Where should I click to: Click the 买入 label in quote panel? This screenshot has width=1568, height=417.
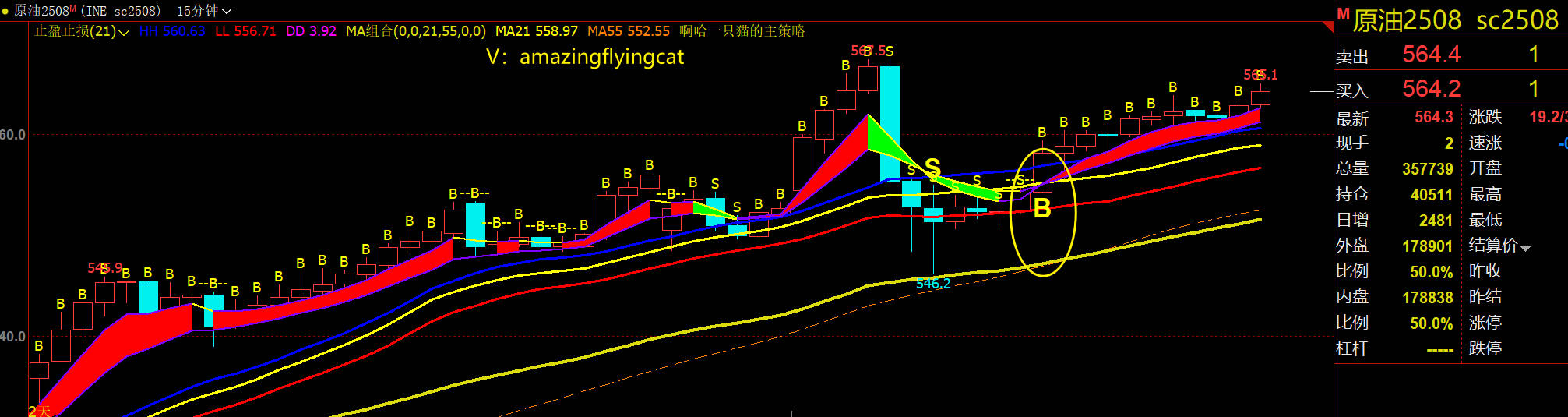point(1352,90)
